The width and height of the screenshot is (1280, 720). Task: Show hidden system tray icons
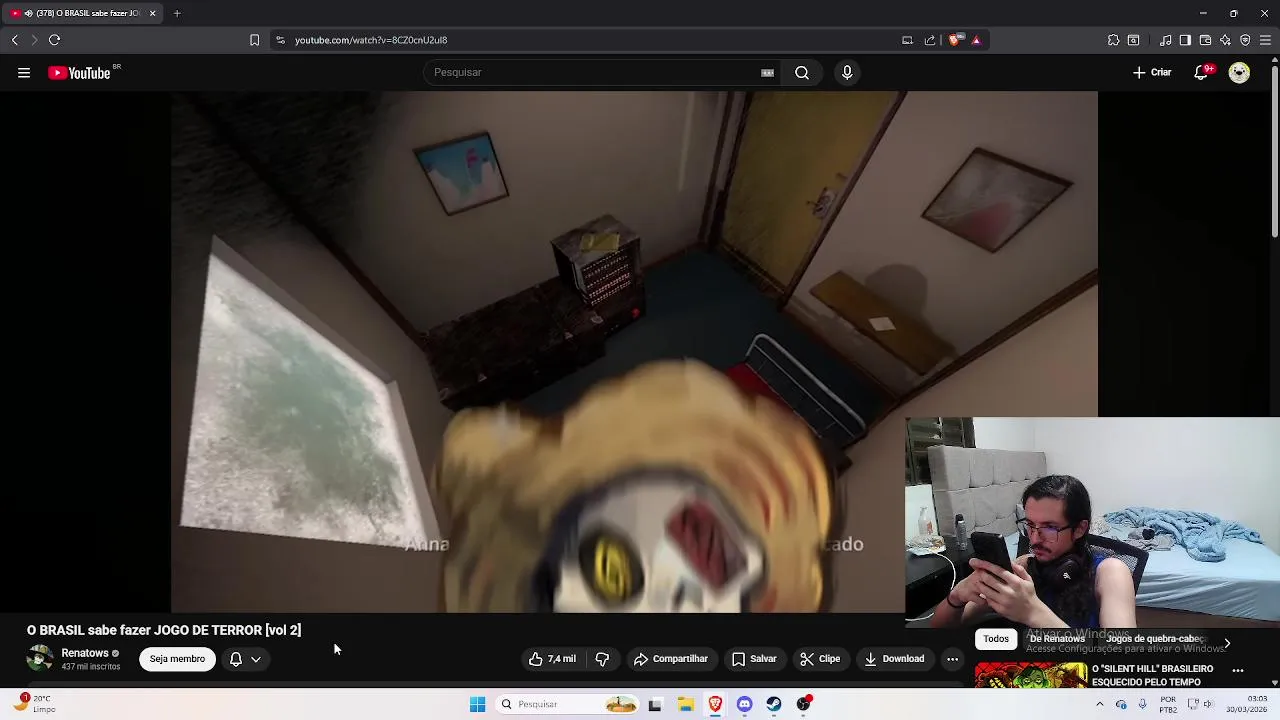(1099, 704)
